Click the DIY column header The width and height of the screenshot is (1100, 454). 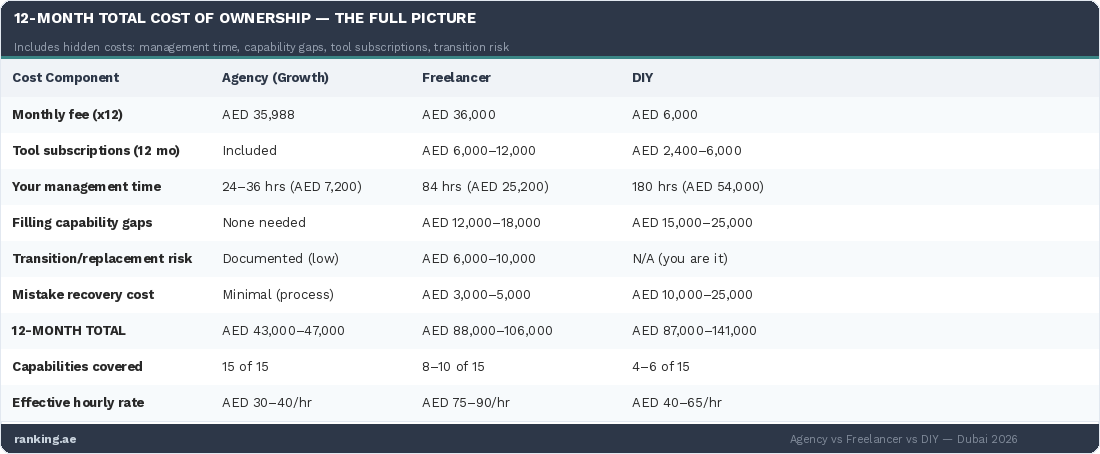pos(642,78)
